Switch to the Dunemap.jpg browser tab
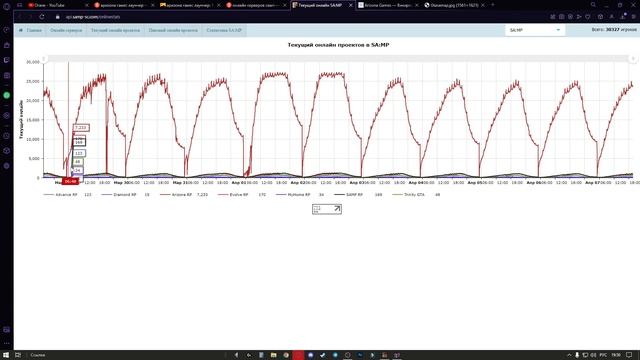The width and height of the screenshot is (640, 360). tap(453, 5)
